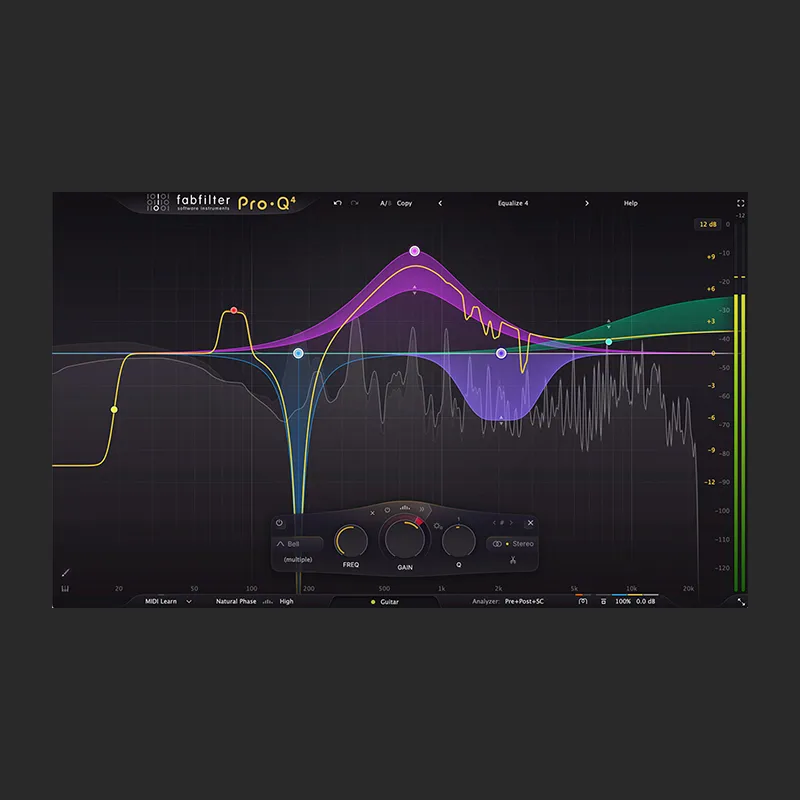
Task: Click the gain-Q interaction gear icon
Action: [x=437, y=526]
